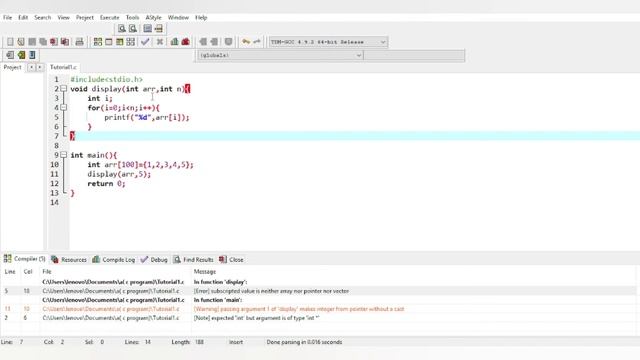The image size is (640, 360).
Task: Switch to the Find Results tab
Action: click(193, 260)
